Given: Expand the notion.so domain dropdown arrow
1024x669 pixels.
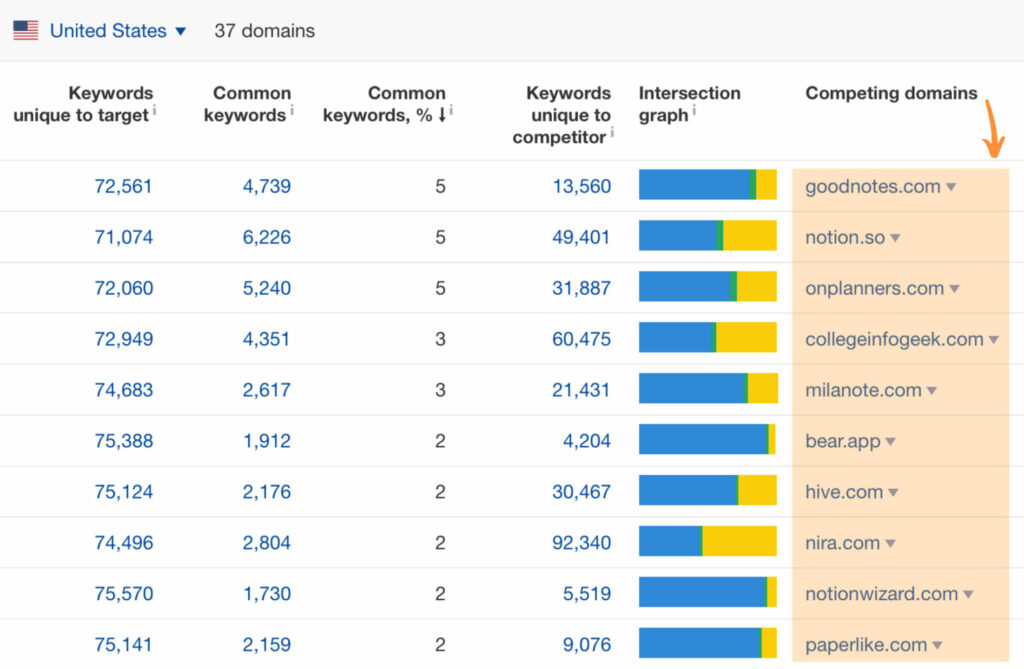Looking at the screenshot, I should [x=895, y=238].
